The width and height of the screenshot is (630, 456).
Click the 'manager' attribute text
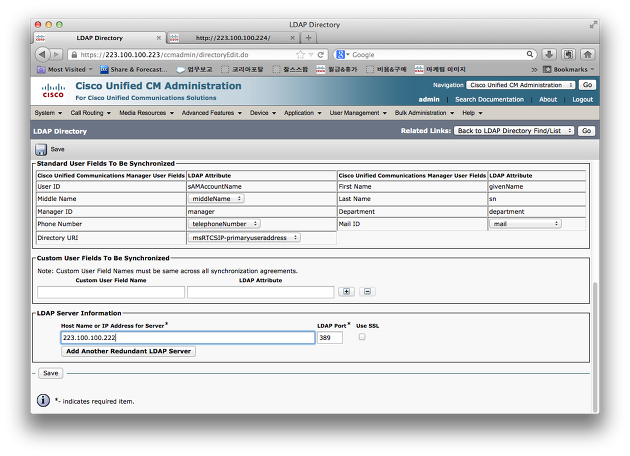(x=201, y=212)
